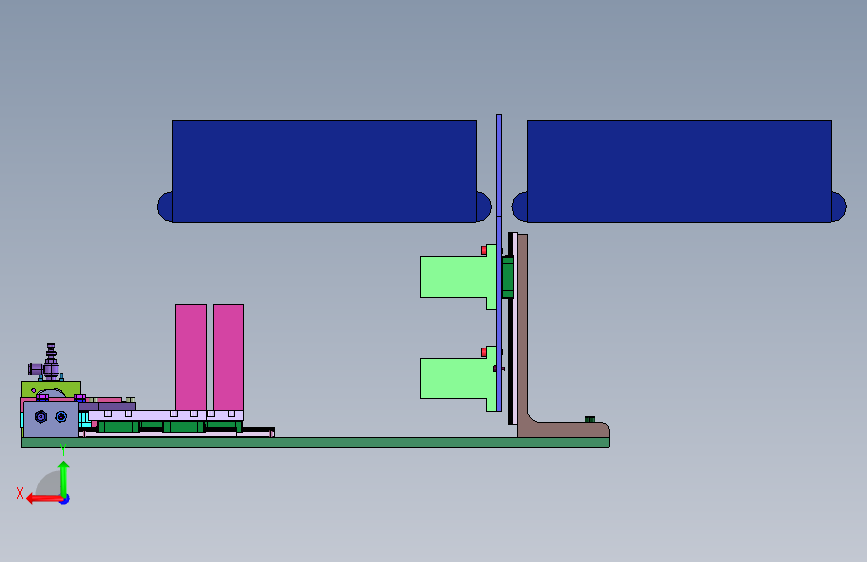The height and width of the screenshot is (562, 867).
Task: Click the red X axis arrow
Action: pos(44,499)
